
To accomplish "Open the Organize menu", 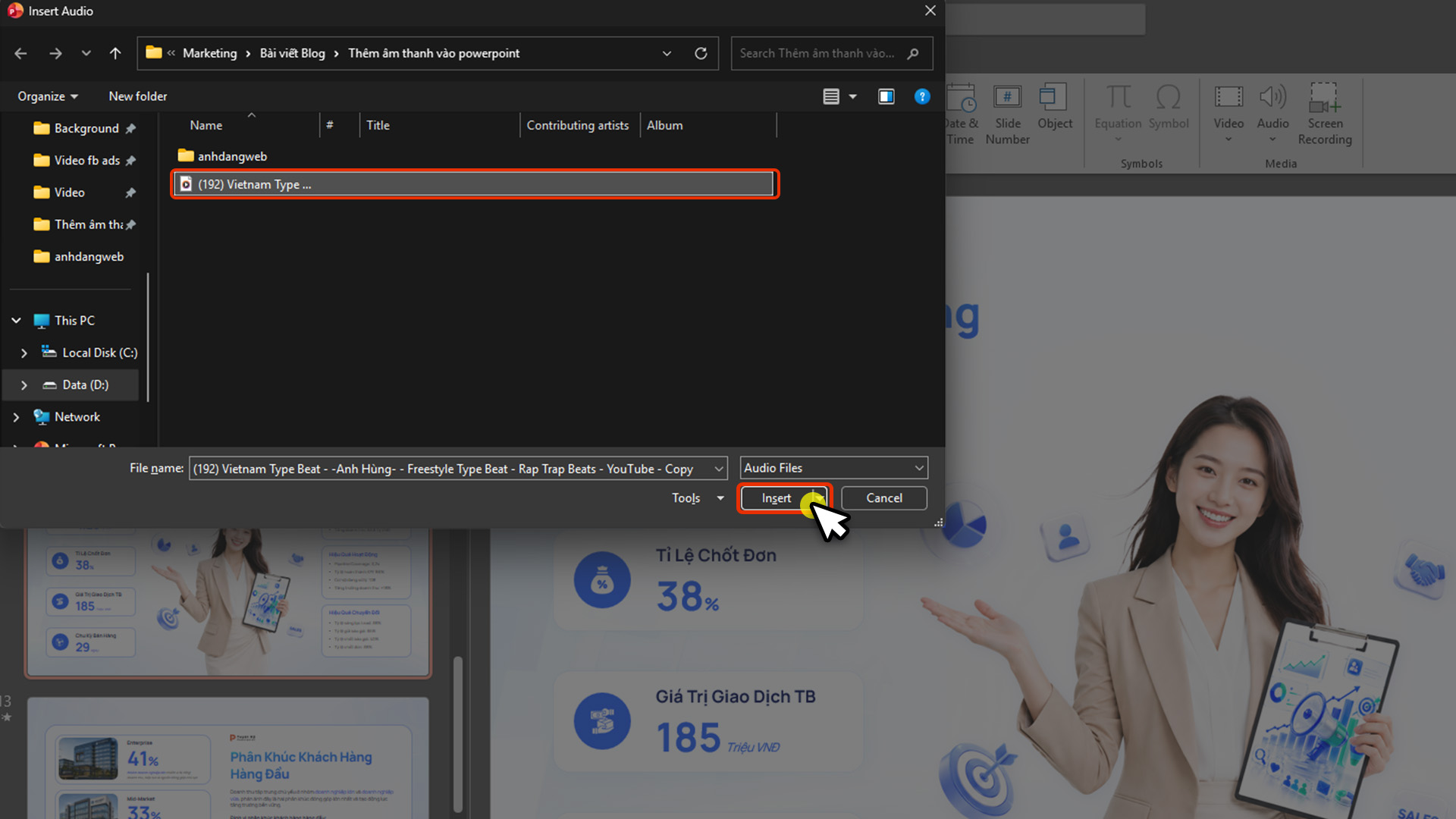I will coord(48,96).
